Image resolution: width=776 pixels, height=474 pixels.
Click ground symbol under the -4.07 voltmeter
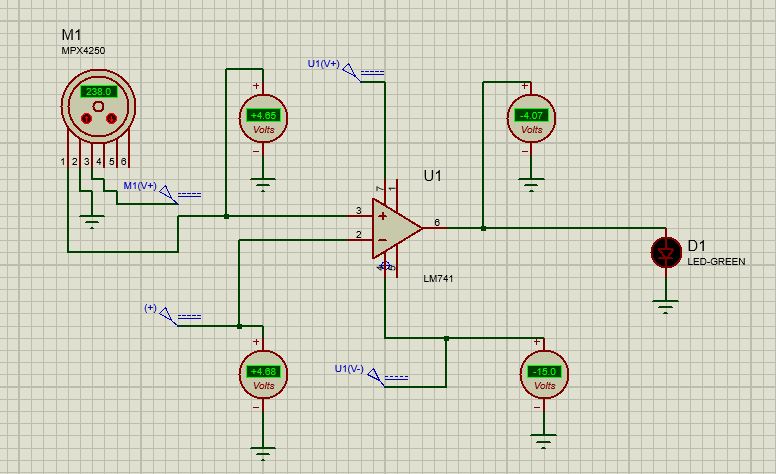[x=531, y=184]
